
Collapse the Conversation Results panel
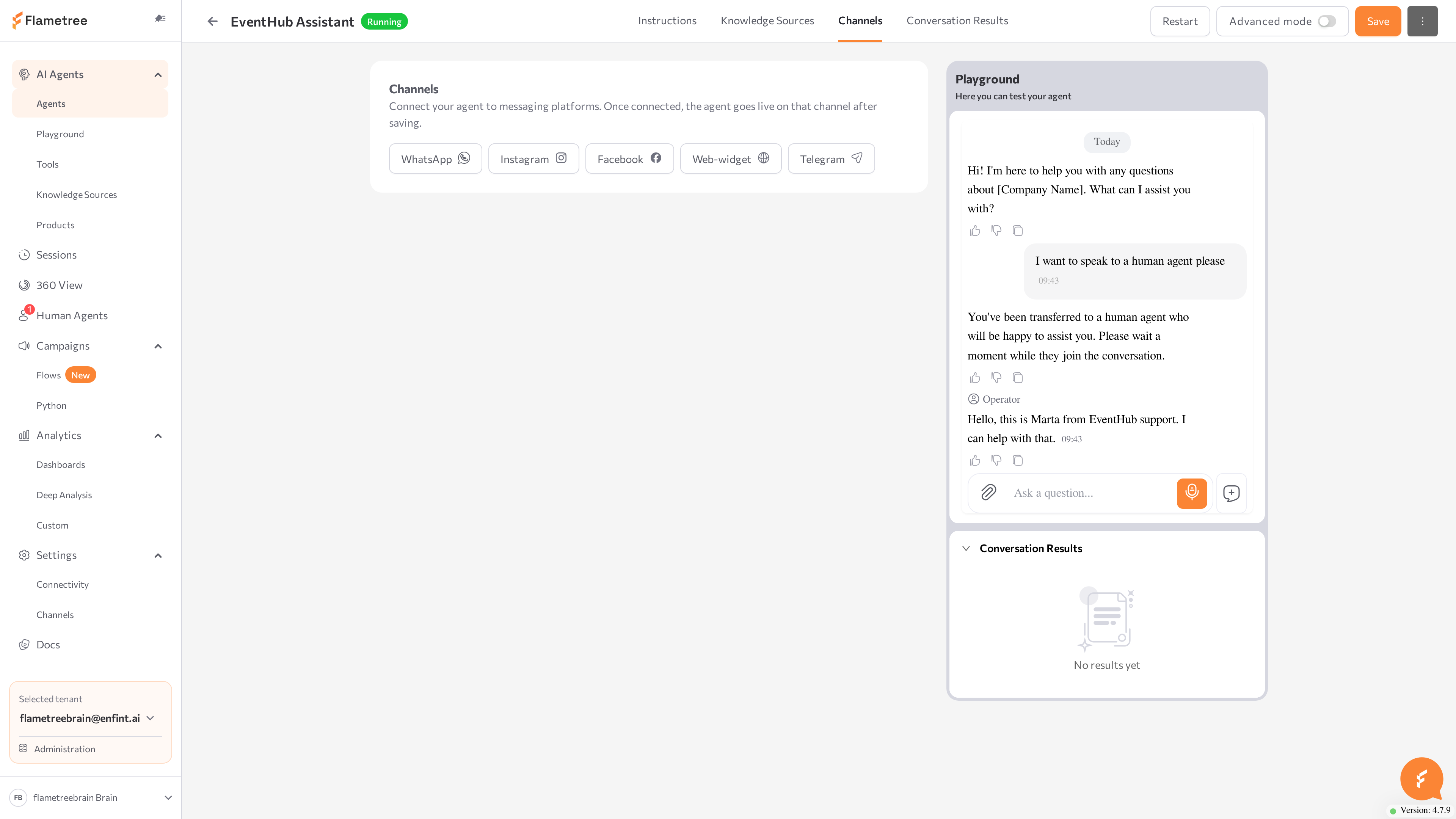[966, 548]
